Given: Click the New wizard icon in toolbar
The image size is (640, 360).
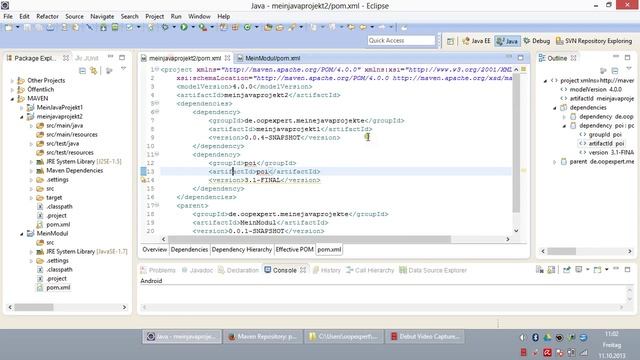Looking at the screenshot, I should click(9, 27).
